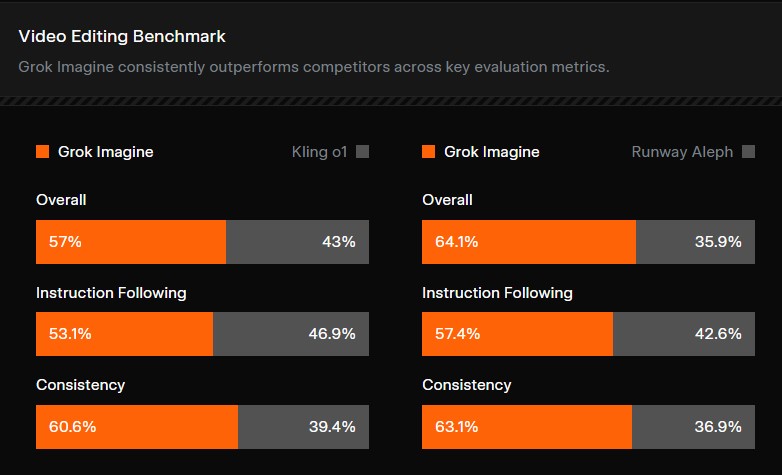Click the orange 64.1% Overall bar
782x475 pixels.
pyautogui.click(x=529, y=242)
